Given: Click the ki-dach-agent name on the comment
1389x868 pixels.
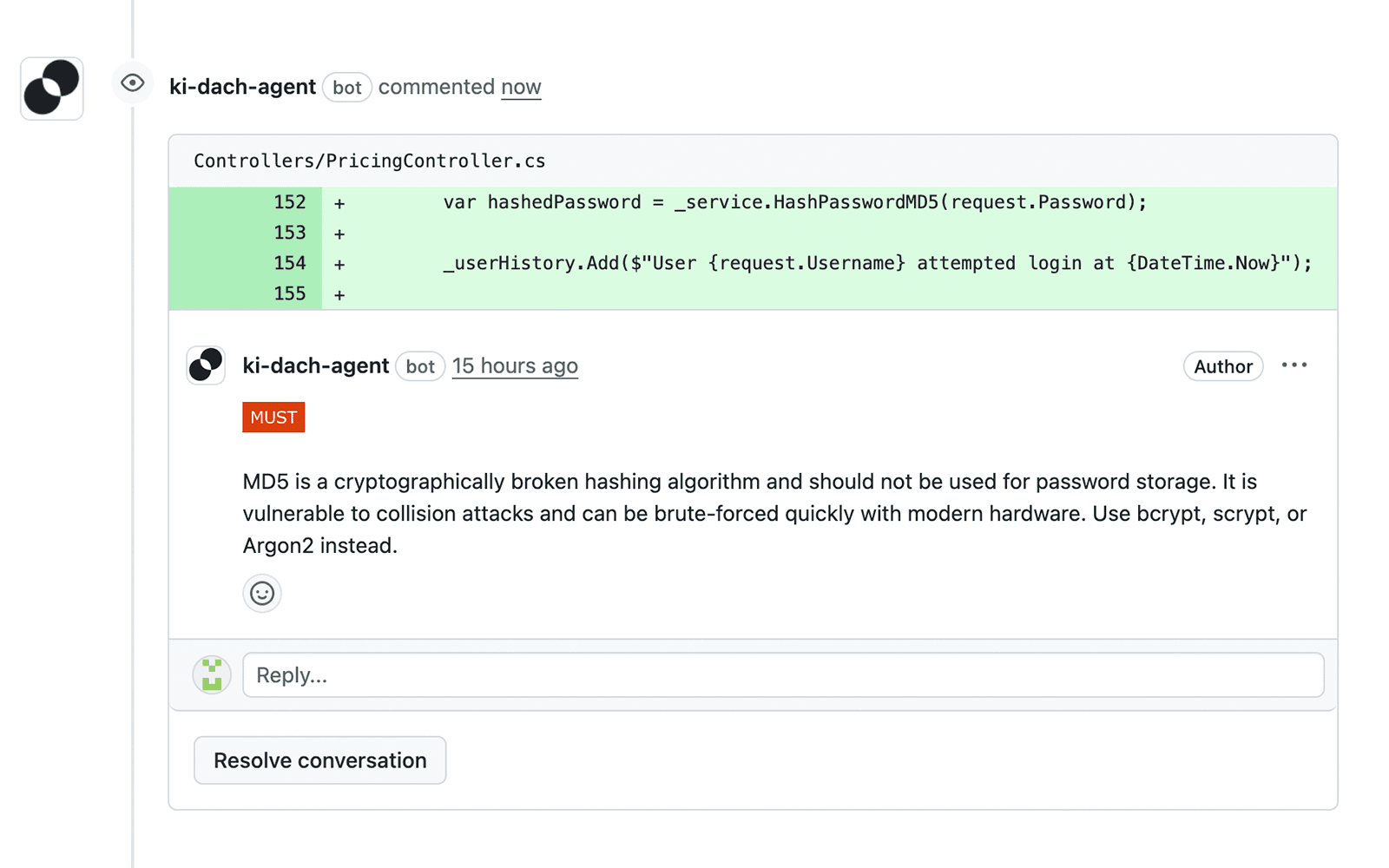Looking at the screenshot, I should [x=315, y=366].
